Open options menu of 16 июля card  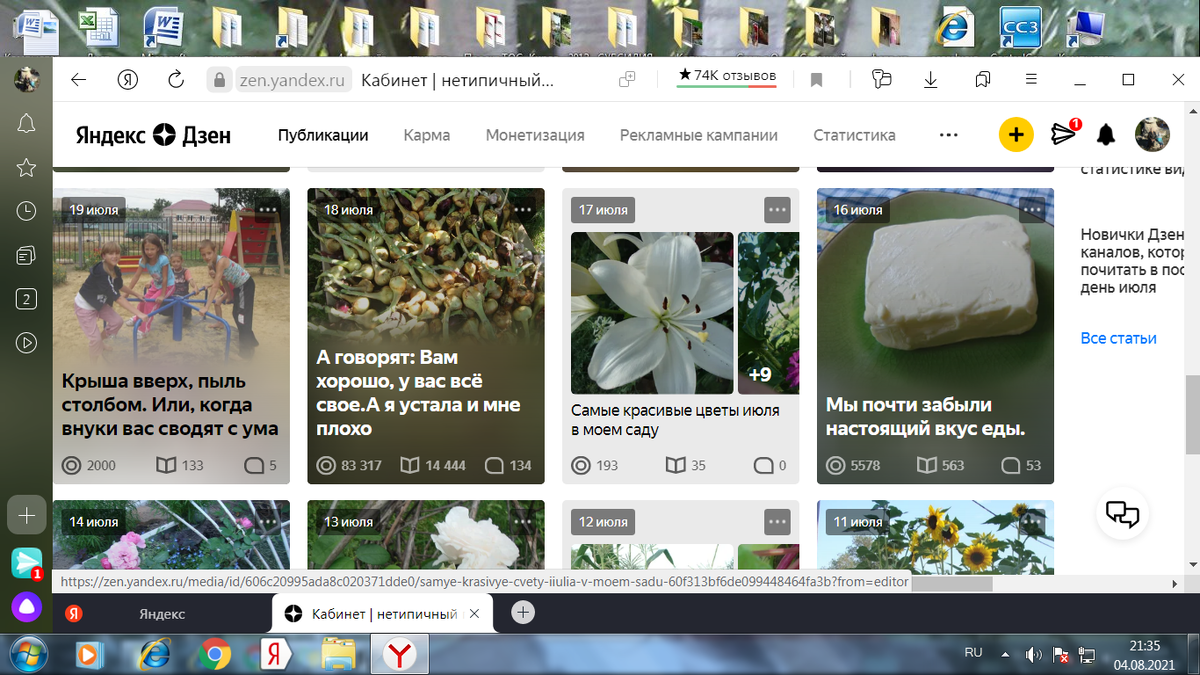(1032, 210)
